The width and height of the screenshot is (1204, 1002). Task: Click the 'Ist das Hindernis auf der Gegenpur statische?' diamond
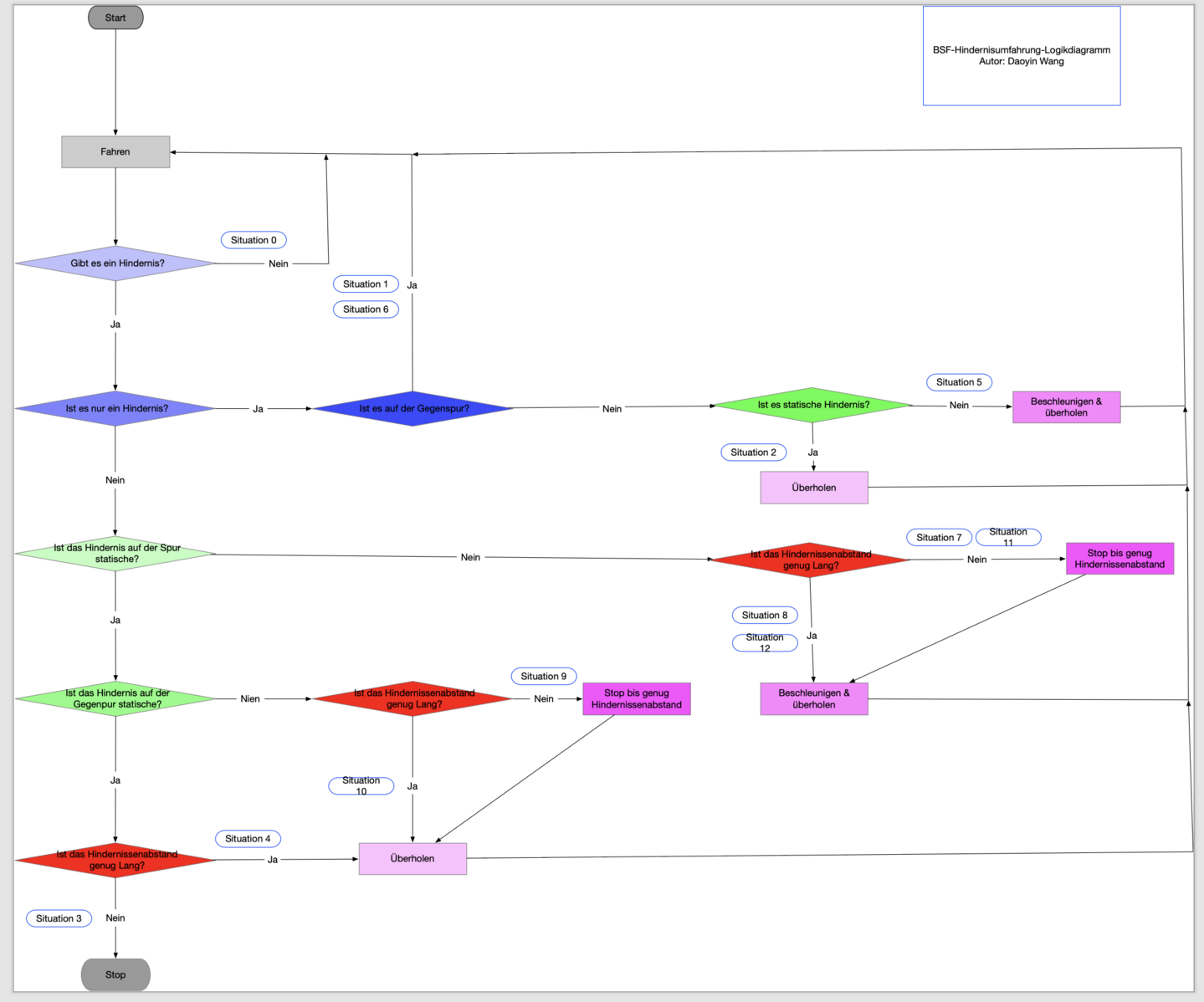[116, 699]
